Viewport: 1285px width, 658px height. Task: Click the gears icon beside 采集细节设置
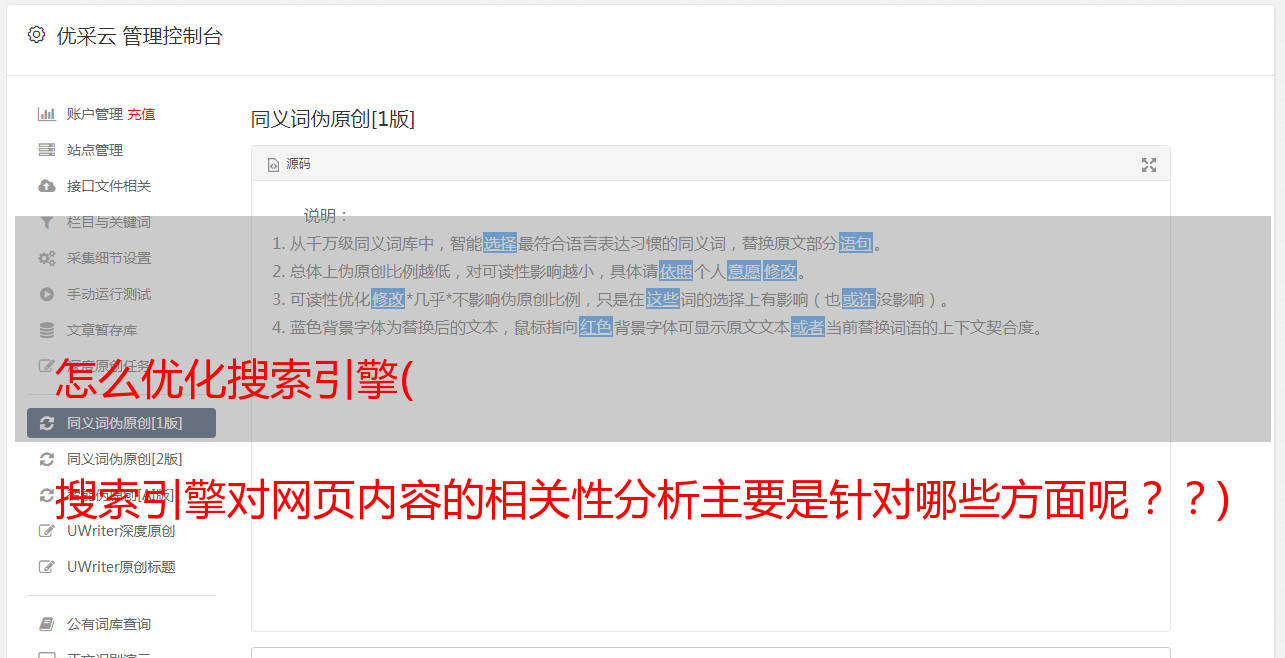point(46,258)
